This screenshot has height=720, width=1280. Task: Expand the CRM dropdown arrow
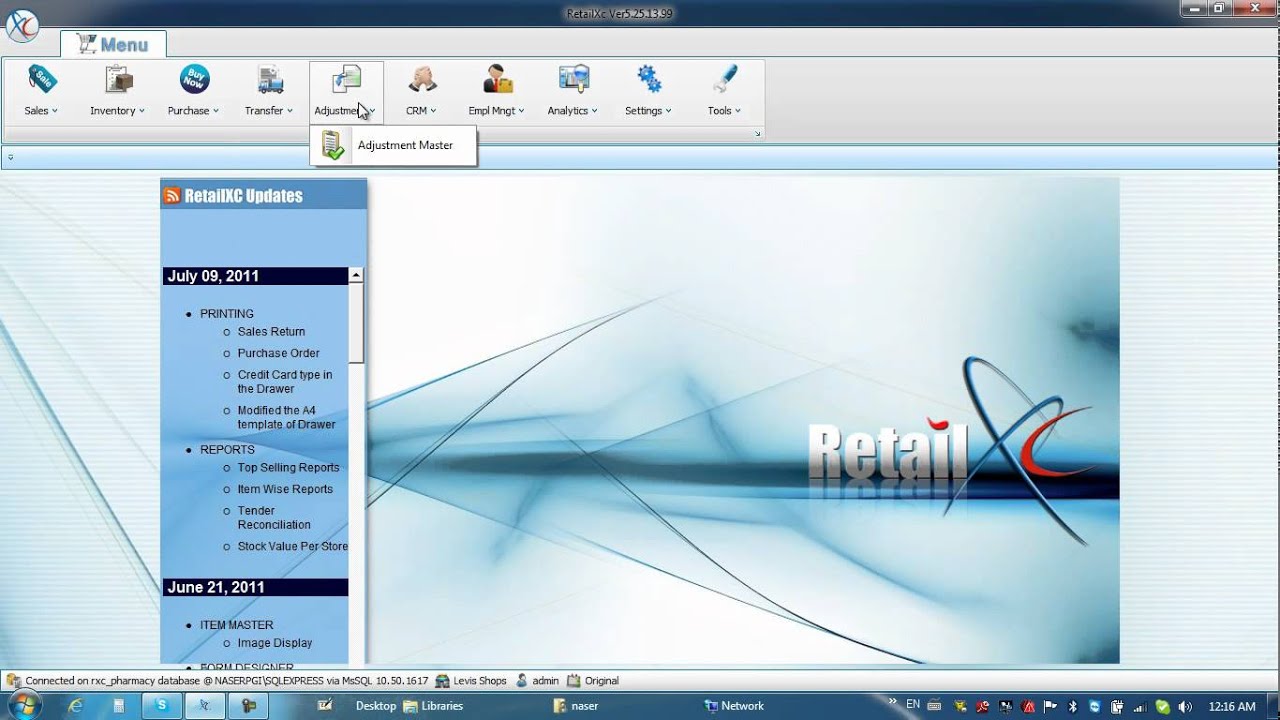[433, 111]
